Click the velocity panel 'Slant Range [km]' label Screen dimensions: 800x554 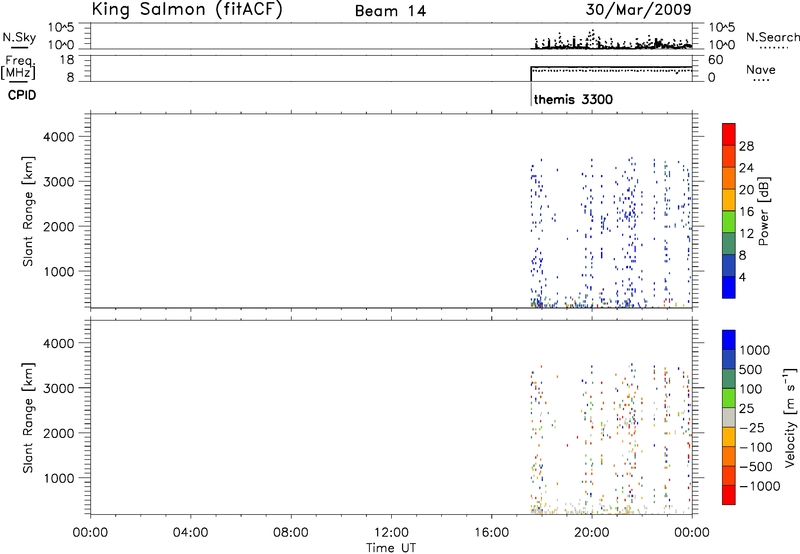[x=28, y=418]
